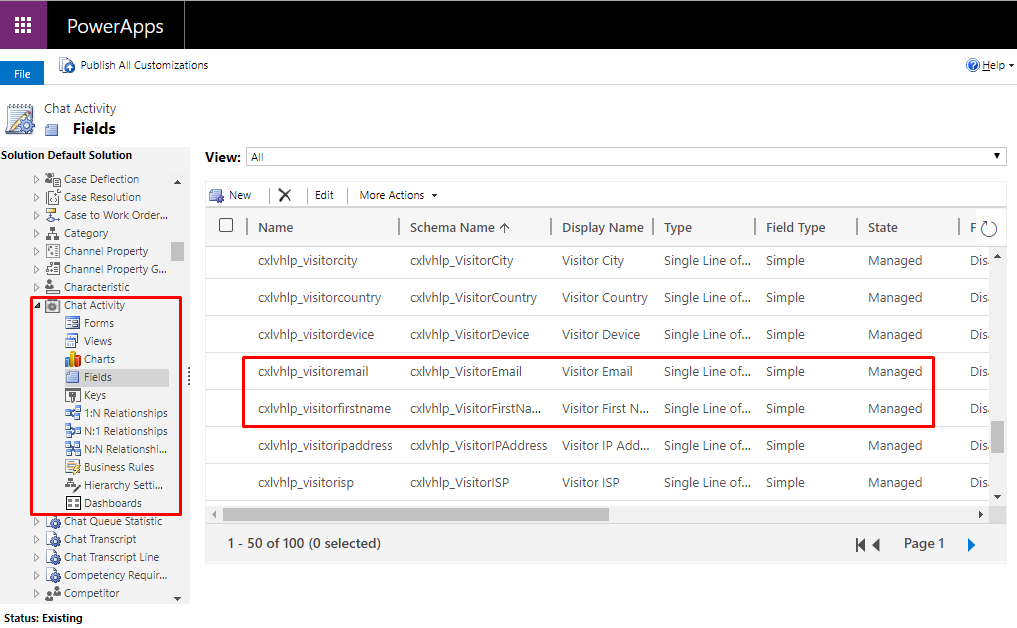This screenshot has width=1017, height=628.
Task: Click the 1:N Relationships icon
Action: [73, 413]
